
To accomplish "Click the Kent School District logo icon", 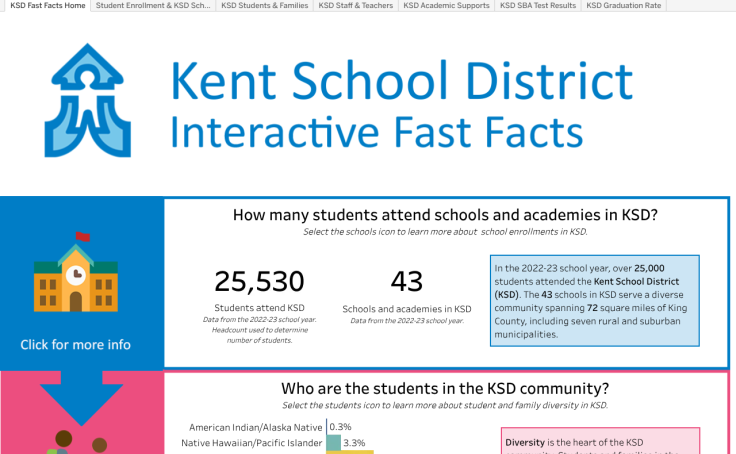I will pos(88,100).
